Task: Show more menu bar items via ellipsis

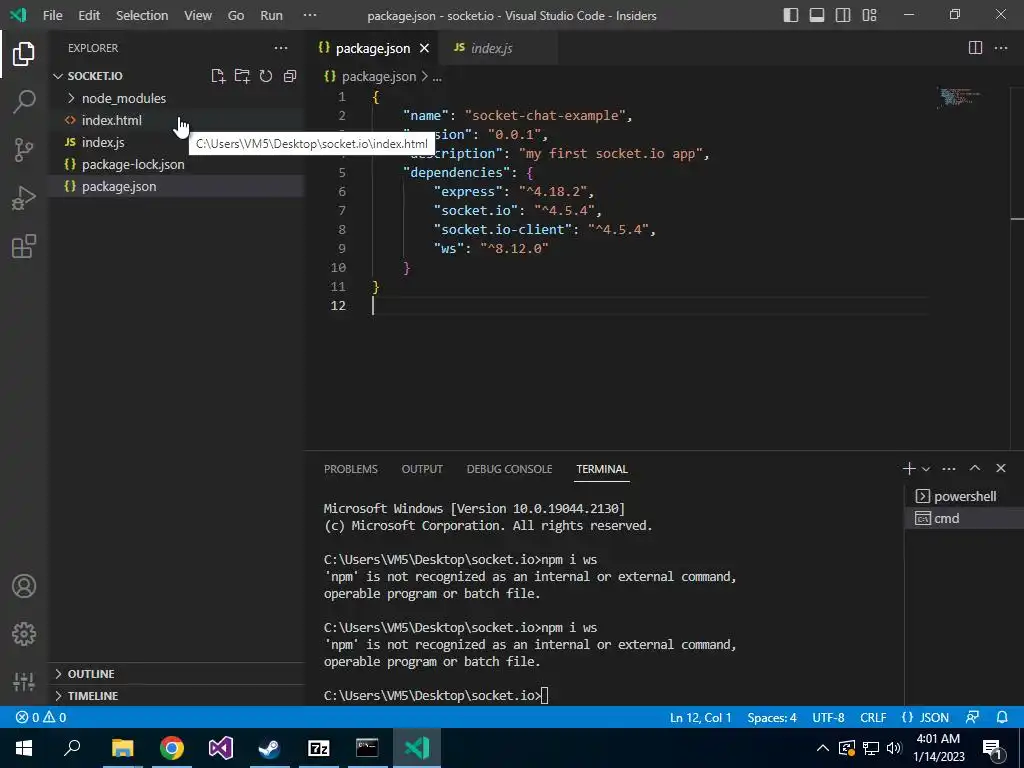Action: click(x=310, y=15)
